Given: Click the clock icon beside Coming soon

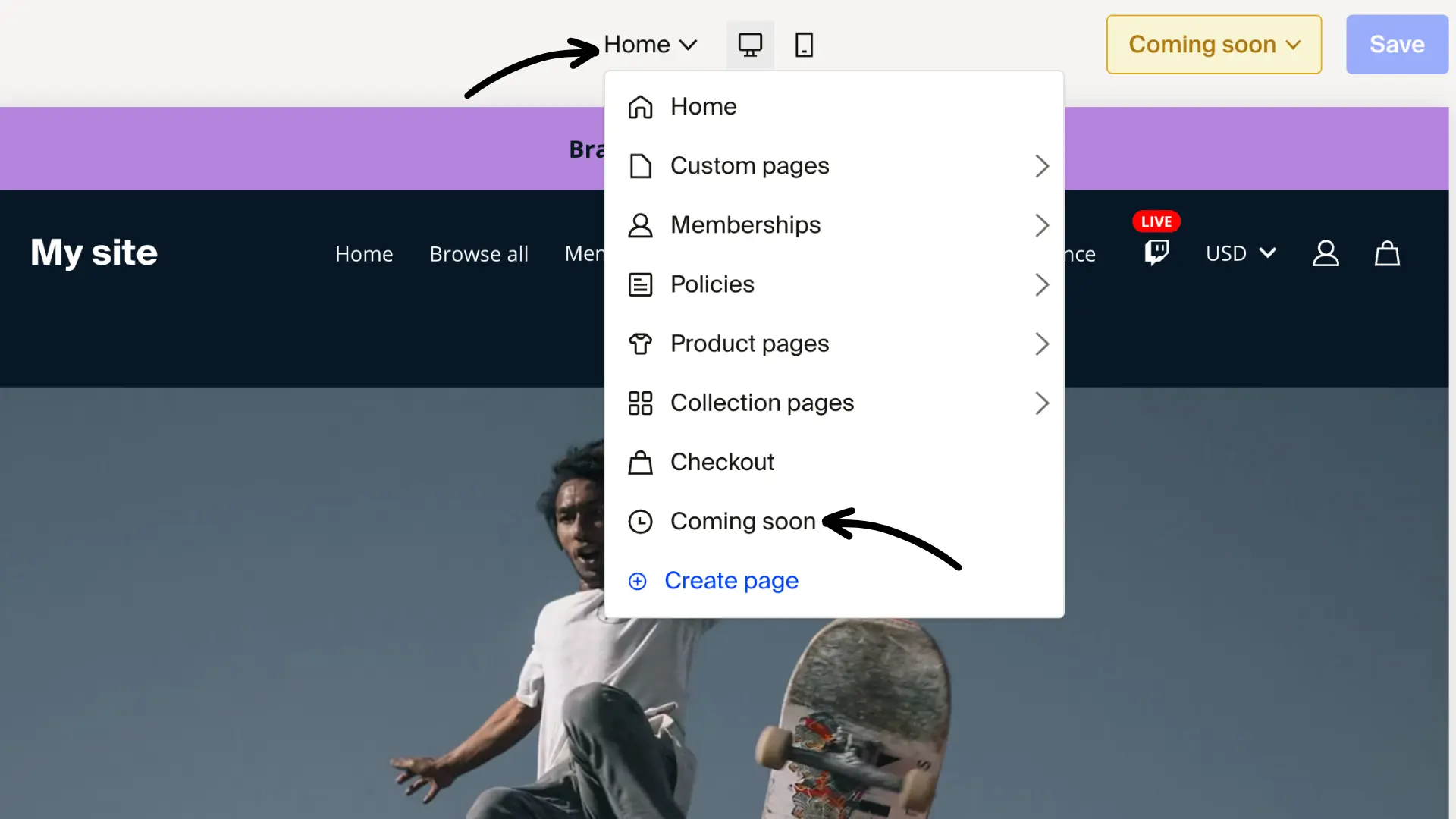Looking at the screenshot, I should click(641, 521).
